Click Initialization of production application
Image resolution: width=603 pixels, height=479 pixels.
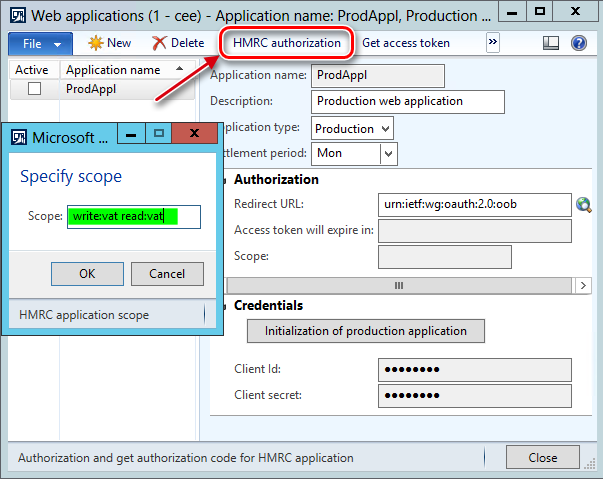tap(366, 331)
